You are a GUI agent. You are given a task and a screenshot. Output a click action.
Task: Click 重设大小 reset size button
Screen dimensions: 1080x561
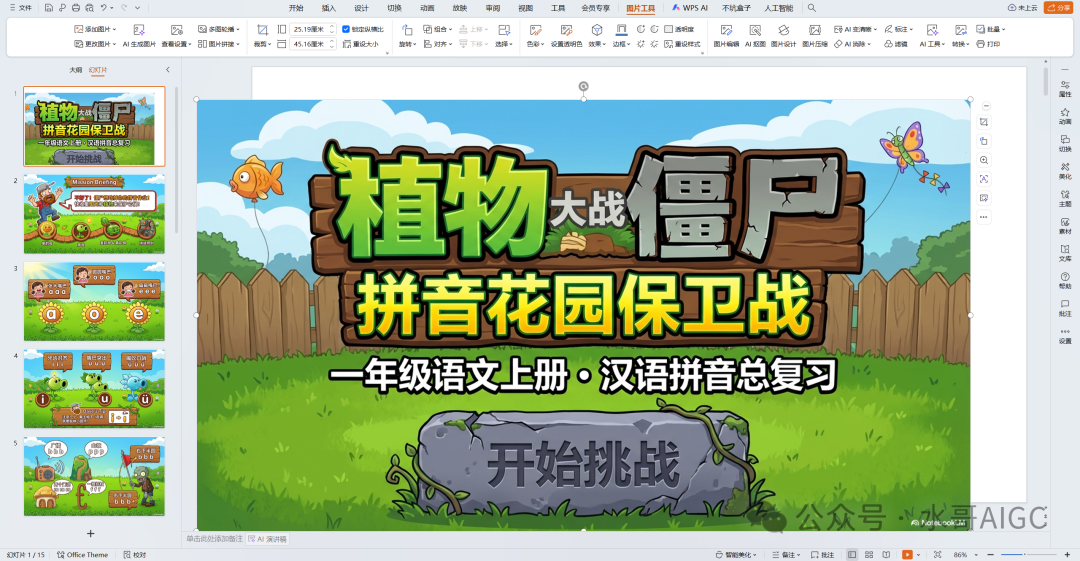(x=360, y=44)
